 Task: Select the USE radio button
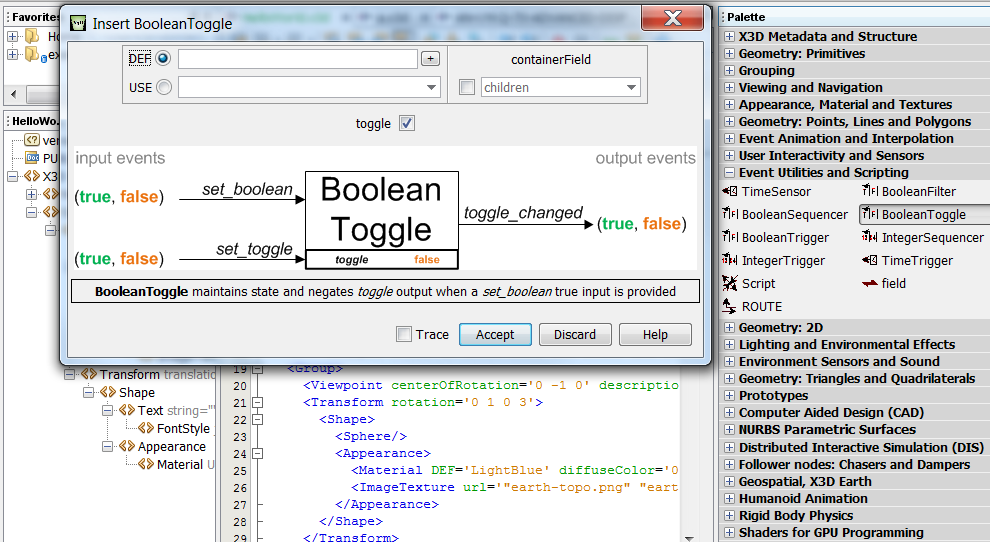(163, 87)
